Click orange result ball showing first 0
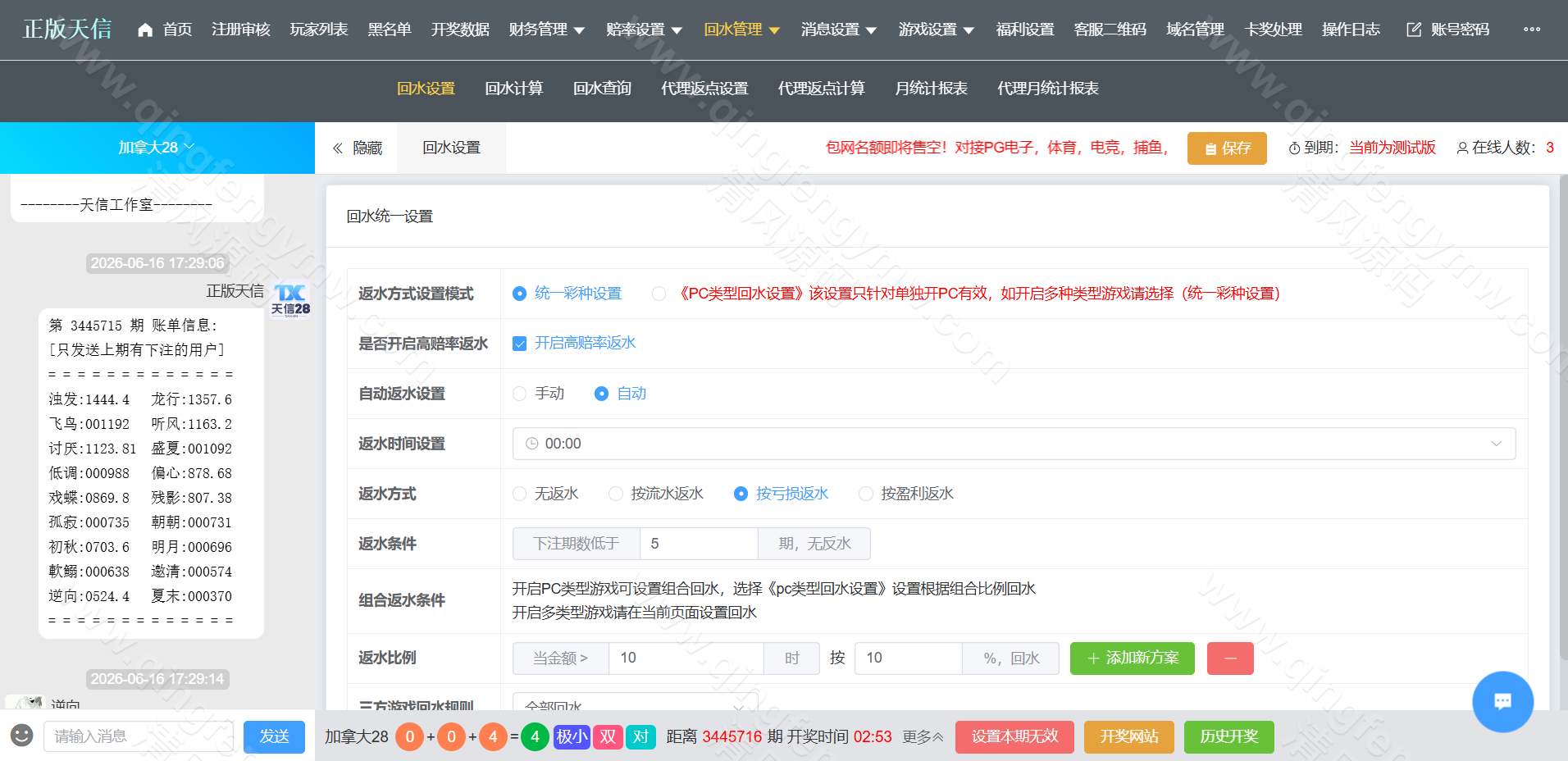The width and height of the screenshot is (1568, 761). [410, 736]
